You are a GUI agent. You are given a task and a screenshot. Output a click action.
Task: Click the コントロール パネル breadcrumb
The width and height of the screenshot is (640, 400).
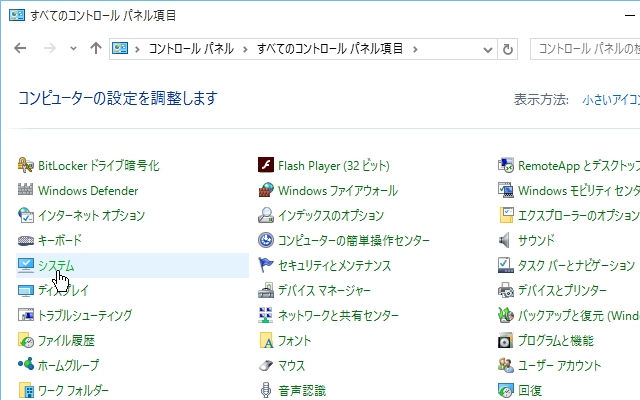[x=191, y=49]
